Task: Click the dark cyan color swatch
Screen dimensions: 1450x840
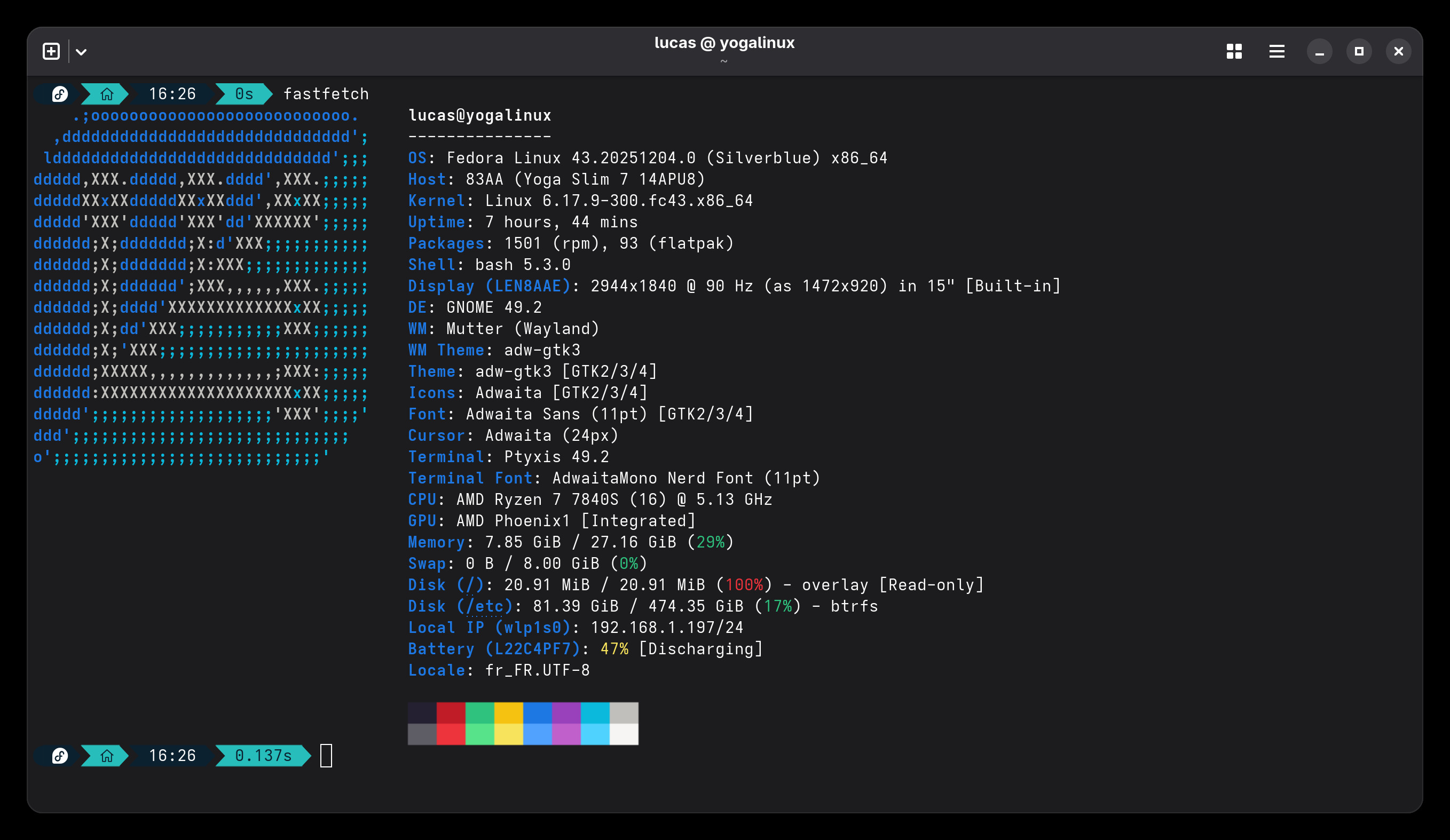Action: click(595, 713)
